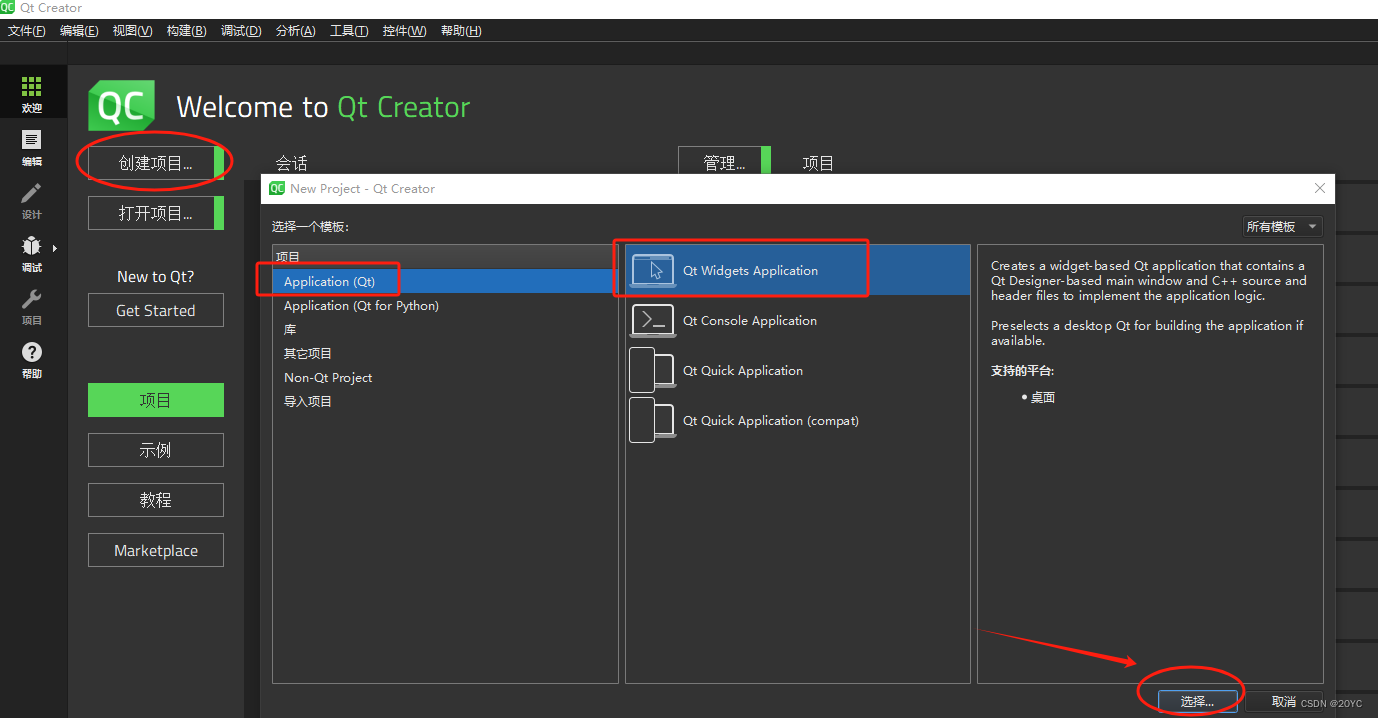The width and height of the screenshot is (1378, 718).
Task: Open the 构建(B) menu
Action: 187,31
